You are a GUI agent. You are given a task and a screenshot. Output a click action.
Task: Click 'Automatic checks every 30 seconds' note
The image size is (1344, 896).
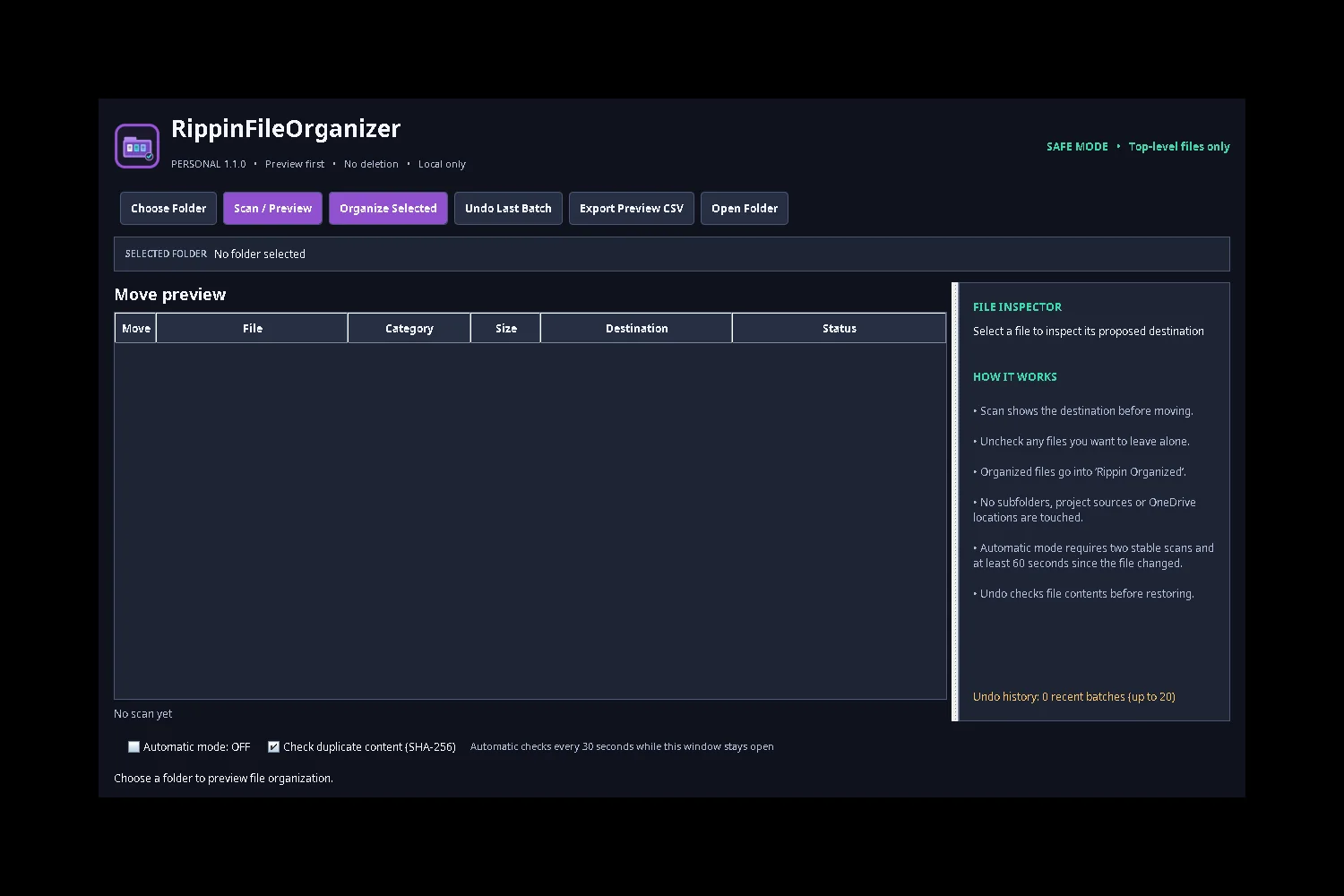pos(622,746)
